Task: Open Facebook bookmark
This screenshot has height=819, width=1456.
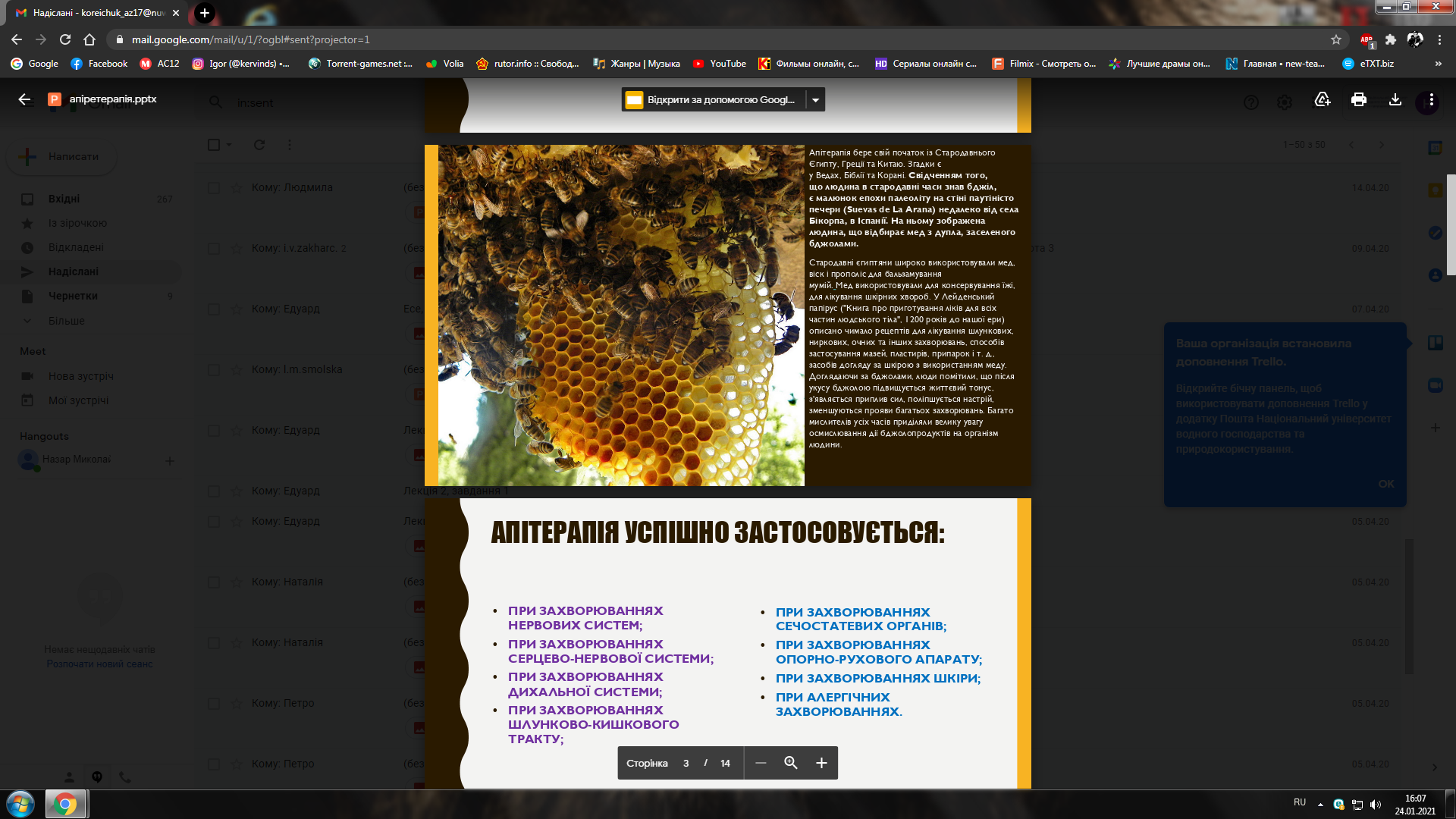Action: tap(99, 64)
